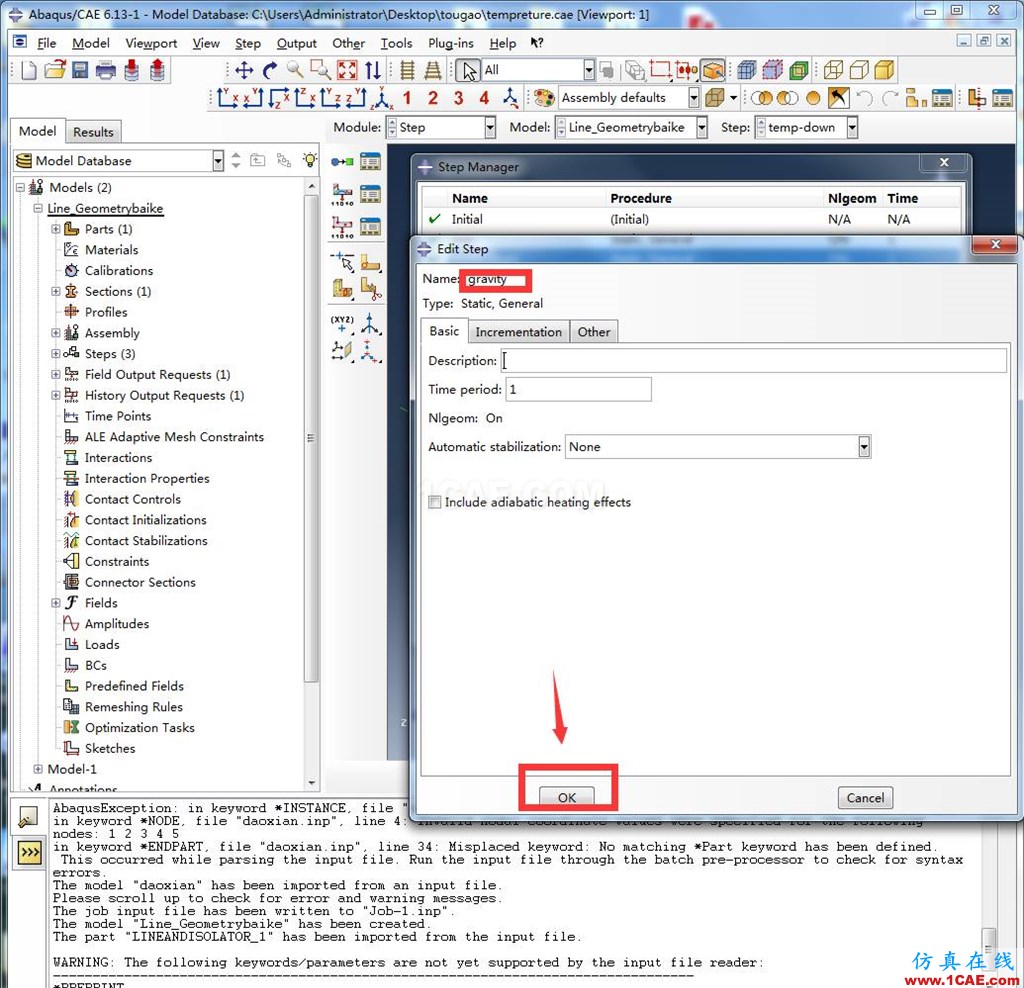Expand the Parts (1) tree node
1024x988 pixels.
point(56,229)
